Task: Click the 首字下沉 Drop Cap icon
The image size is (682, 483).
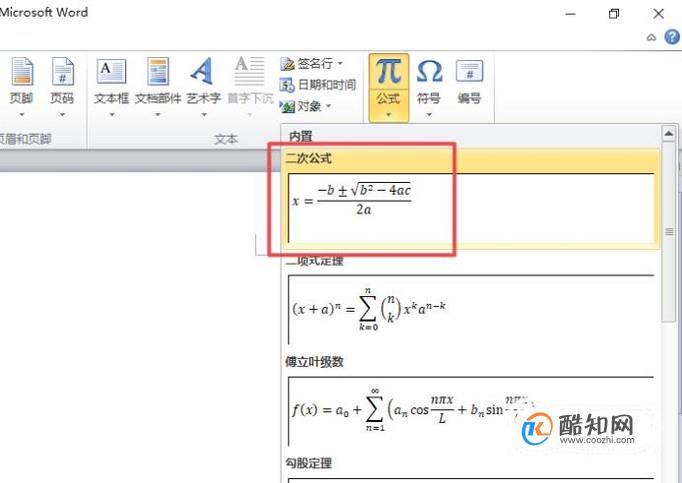Action: point(250,72)
